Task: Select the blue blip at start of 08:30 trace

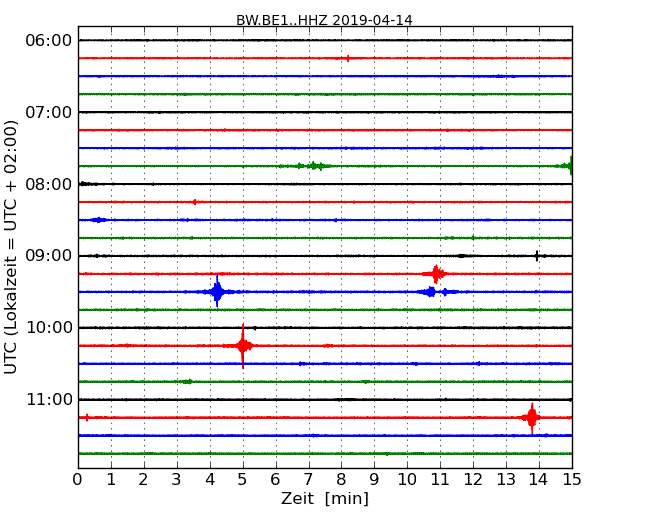Action: click(98, 220)
